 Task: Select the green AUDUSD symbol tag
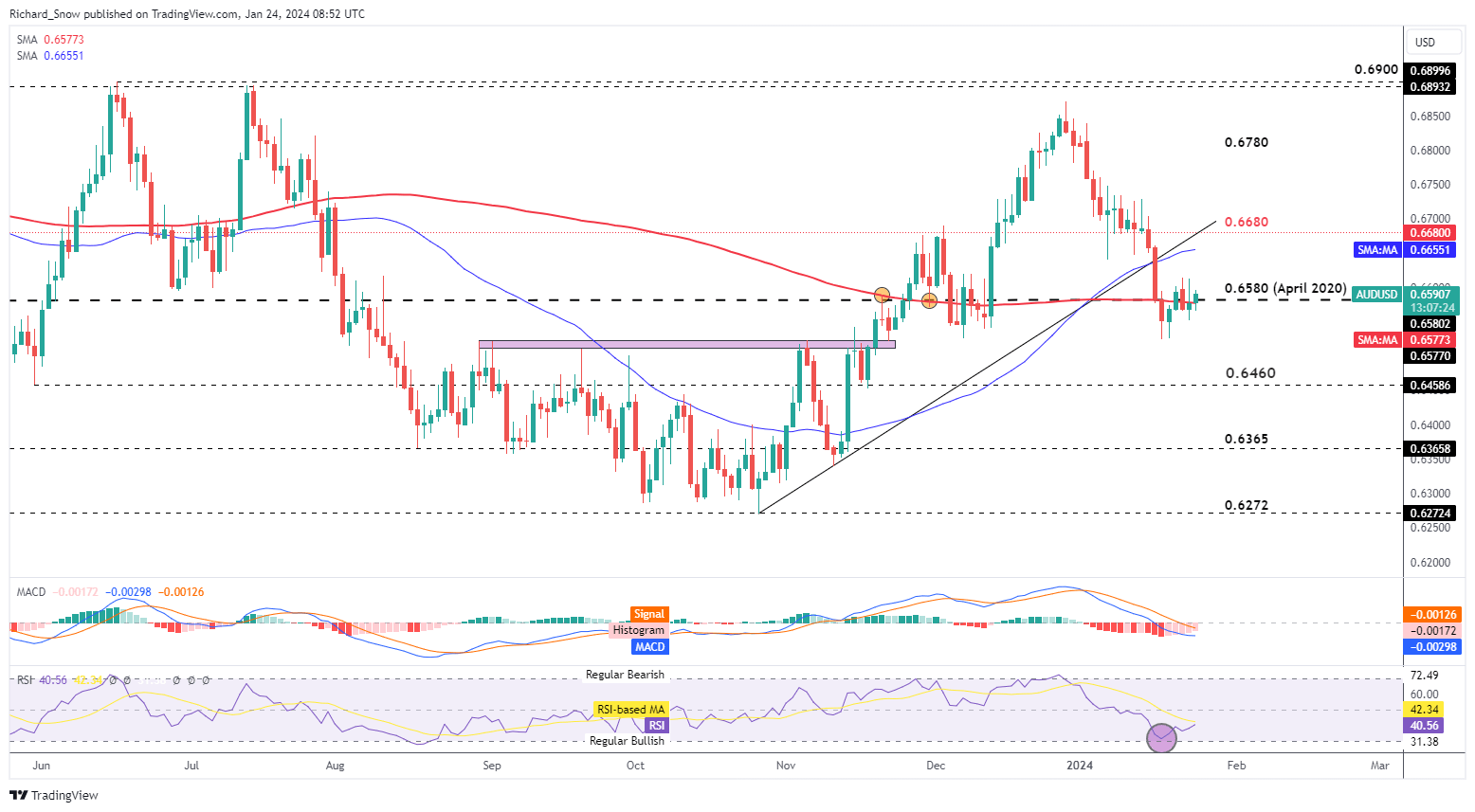[1376, 295]
